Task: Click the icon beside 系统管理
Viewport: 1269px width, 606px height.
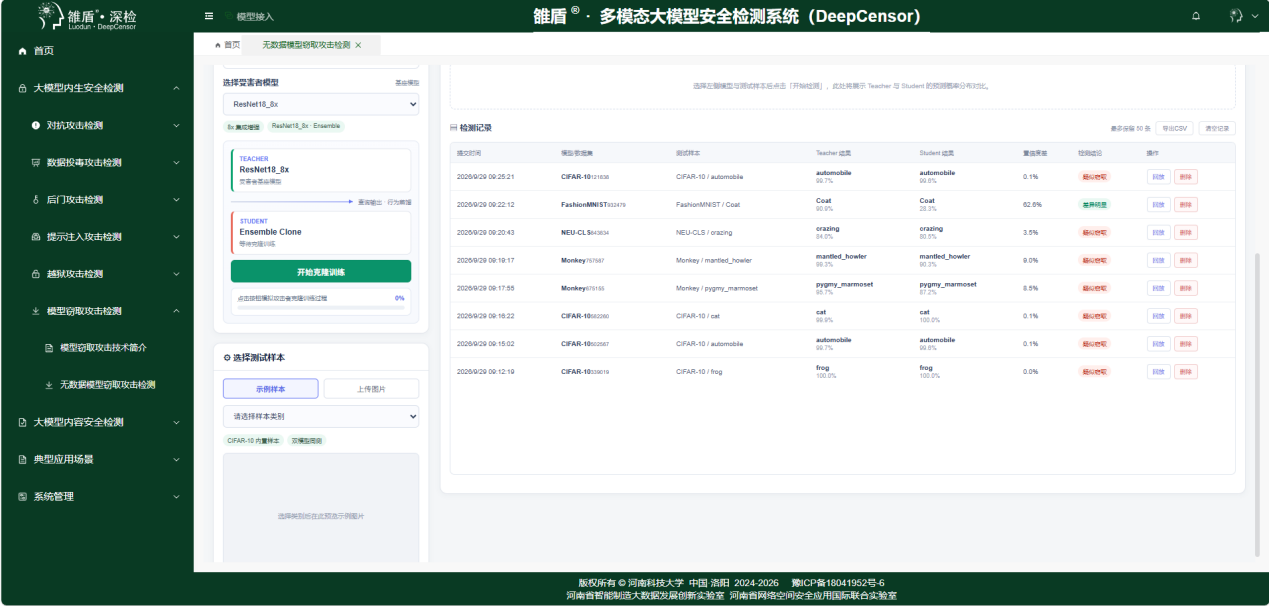Action: coord(23,496)
